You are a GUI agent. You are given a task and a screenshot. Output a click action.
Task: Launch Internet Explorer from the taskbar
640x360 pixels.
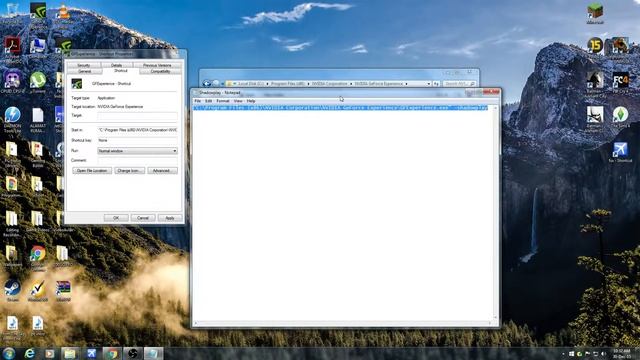pyautogui.click(x=29, y=353)
